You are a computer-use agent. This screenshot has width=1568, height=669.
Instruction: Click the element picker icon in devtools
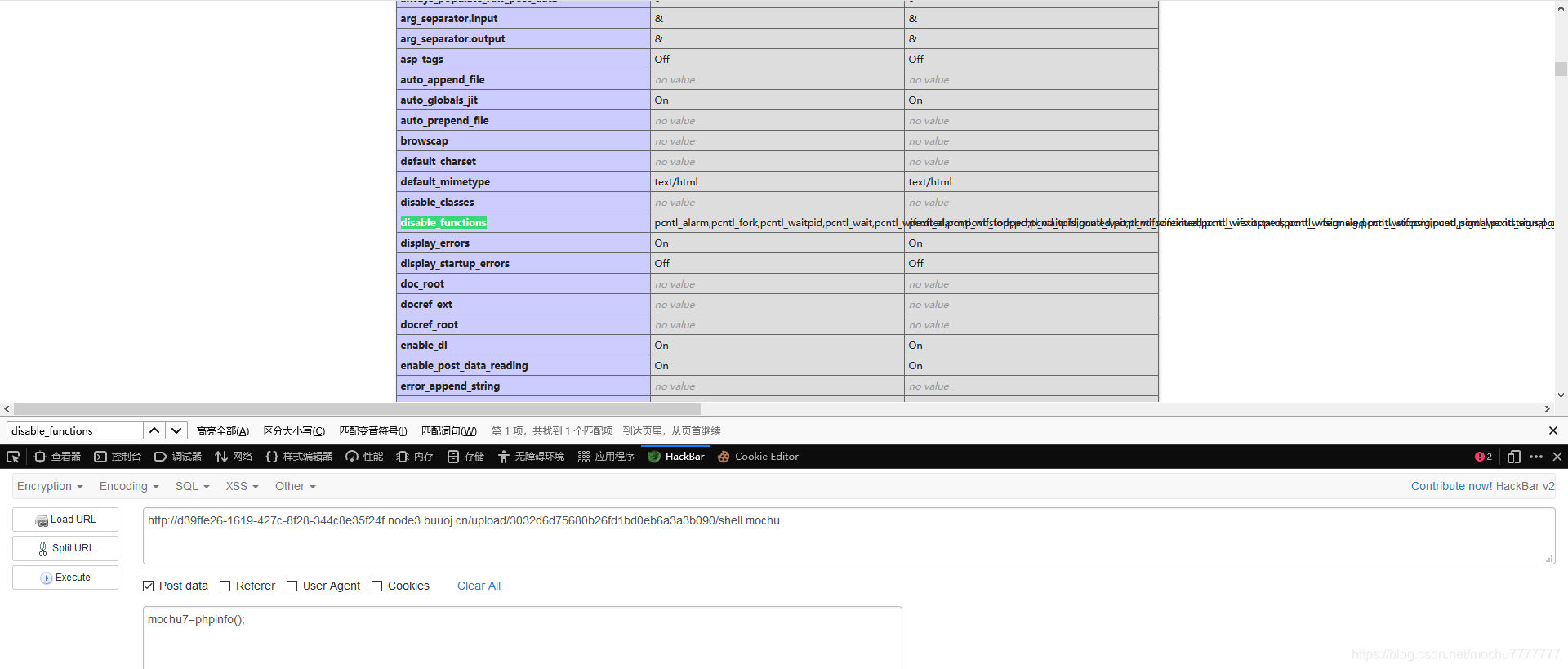12,457
